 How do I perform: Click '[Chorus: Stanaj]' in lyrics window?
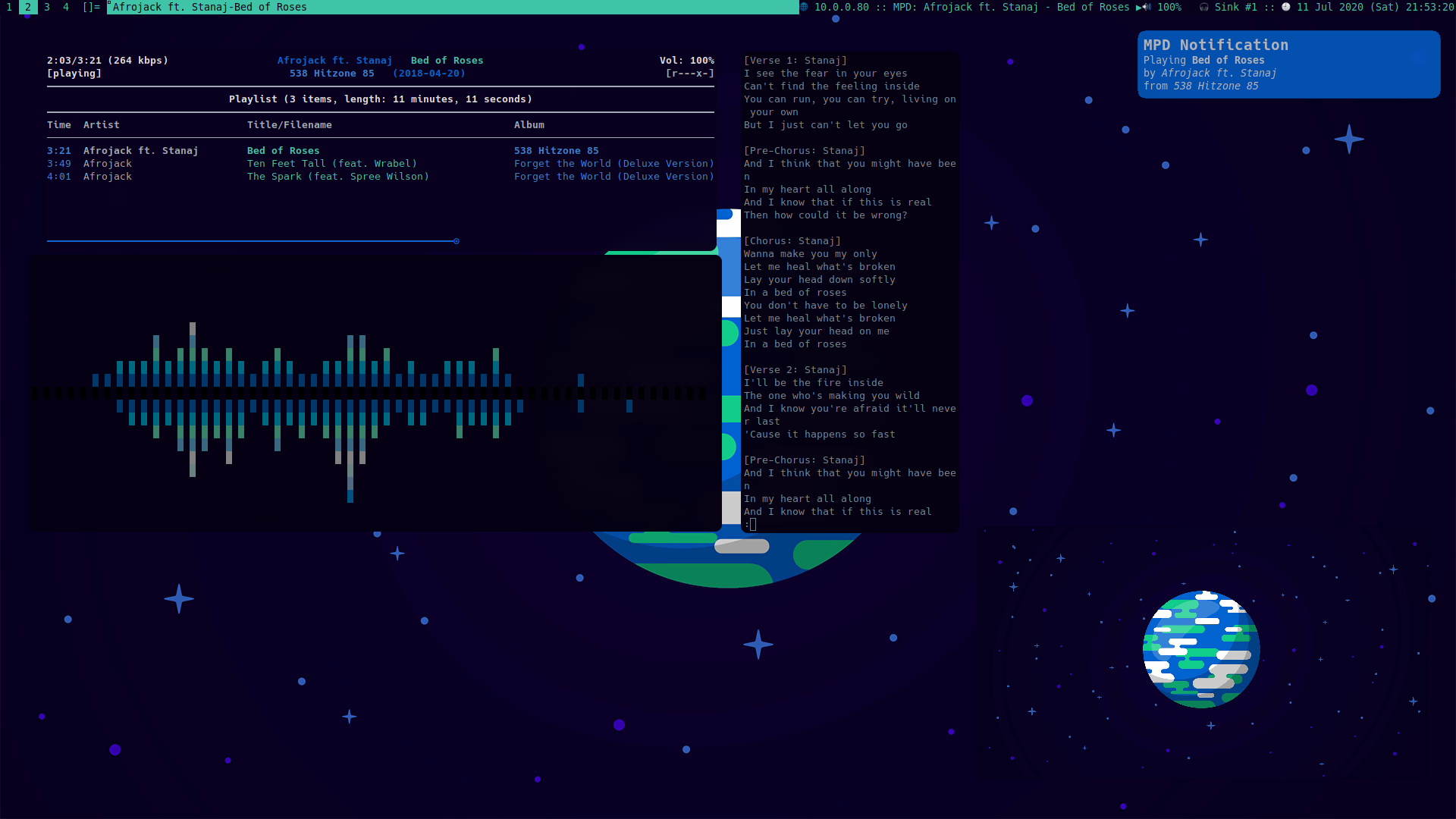792,240
